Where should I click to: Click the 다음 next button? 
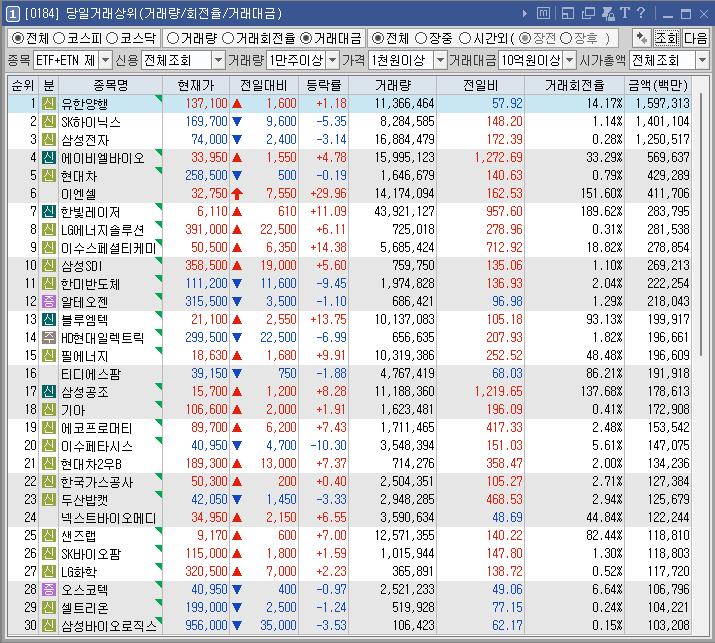click(695, 38)
